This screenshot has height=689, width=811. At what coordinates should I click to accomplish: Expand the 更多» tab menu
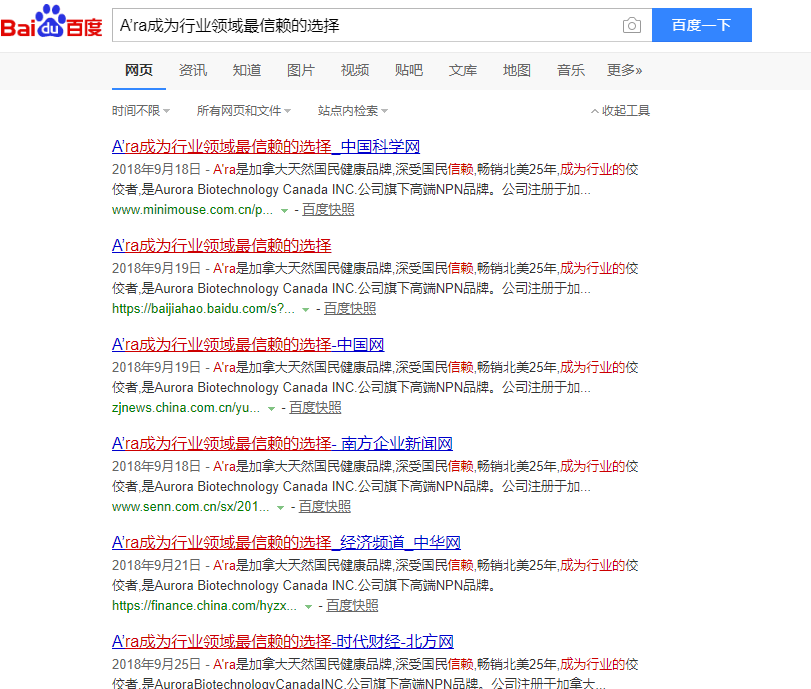[624, 70]
